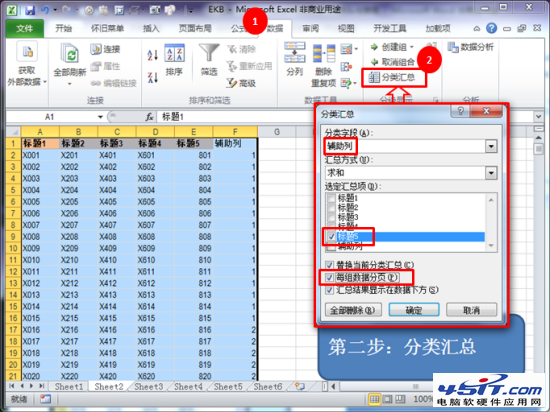Toggle the 每组数据分页 checkbox
Image resolution: width=550 pixels, height=412 pixels.
(329, 278)
